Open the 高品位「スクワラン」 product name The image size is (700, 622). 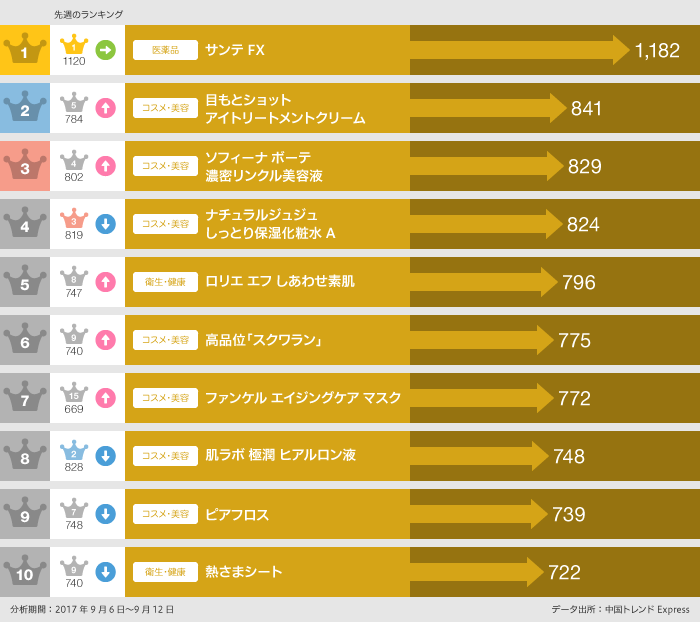pyautogui.click(x=263, y=340)
